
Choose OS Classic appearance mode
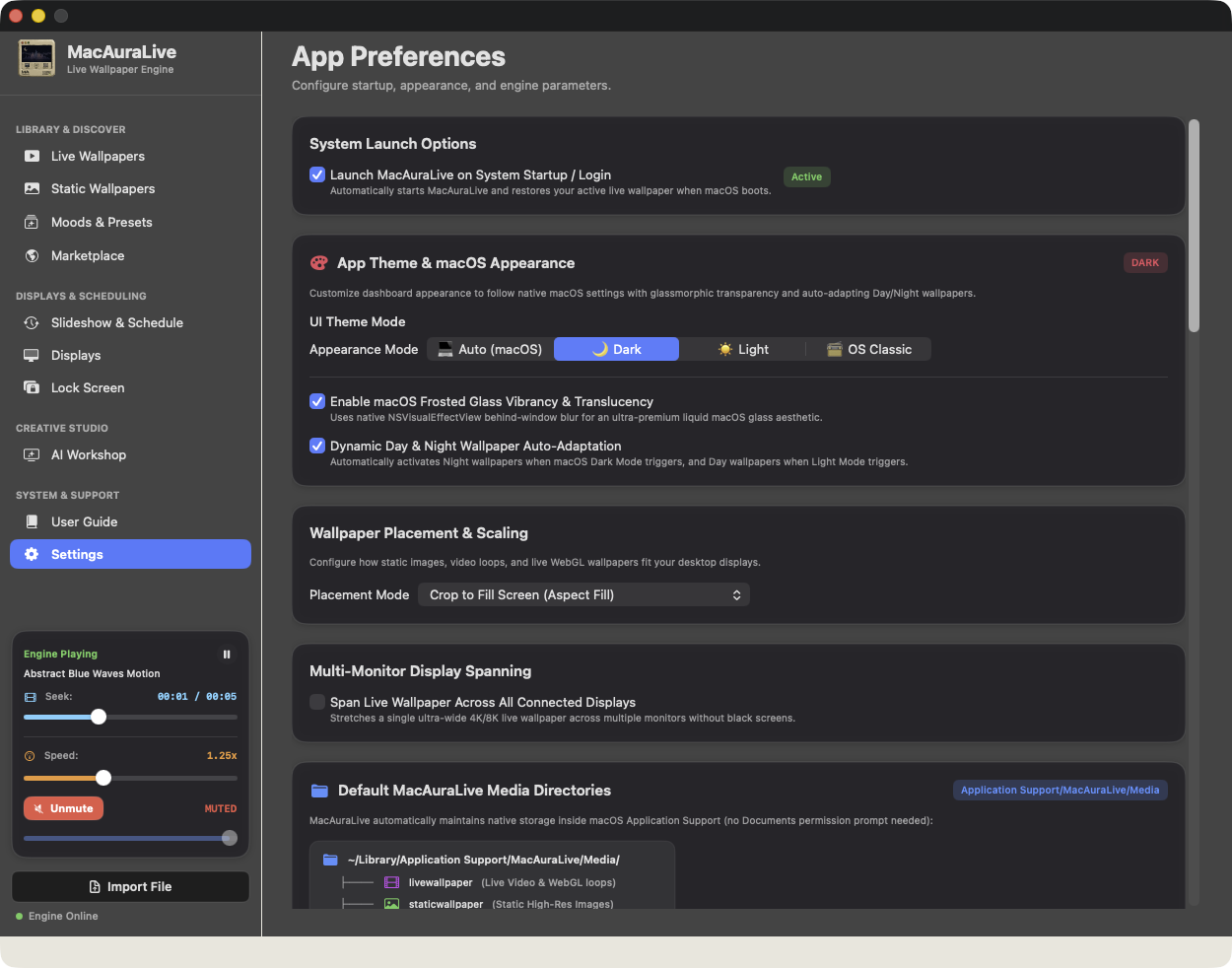pos(868,349)
